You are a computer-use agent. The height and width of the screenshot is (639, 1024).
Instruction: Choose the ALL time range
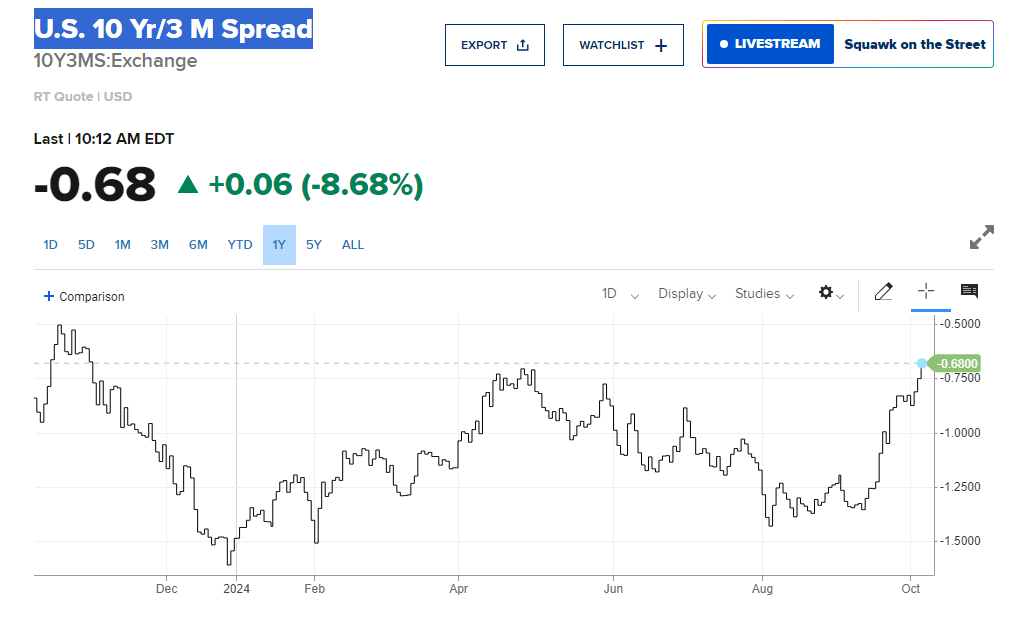click(353, 245)
